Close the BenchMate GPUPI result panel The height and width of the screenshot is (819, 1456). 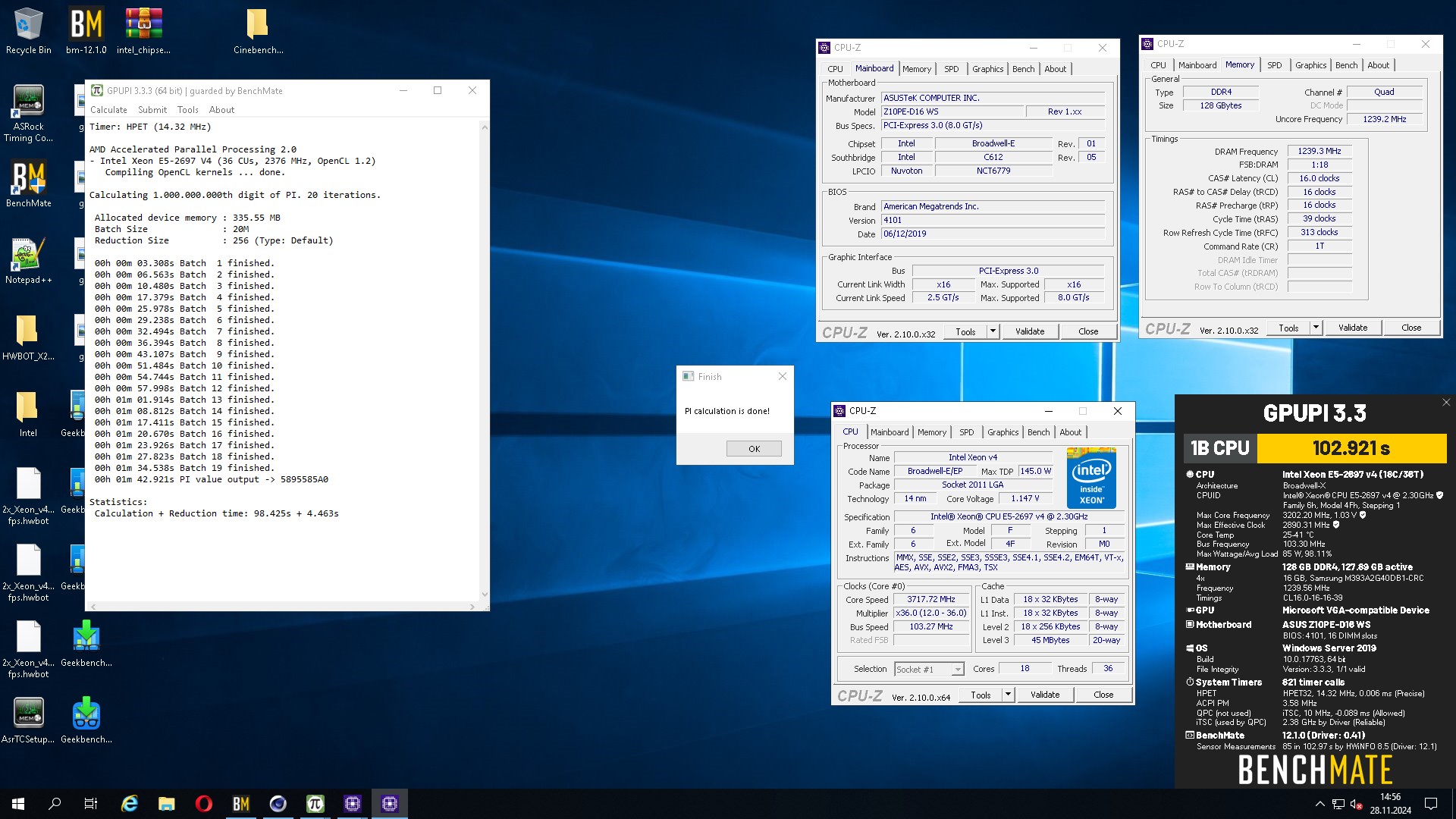point(1446,403)
